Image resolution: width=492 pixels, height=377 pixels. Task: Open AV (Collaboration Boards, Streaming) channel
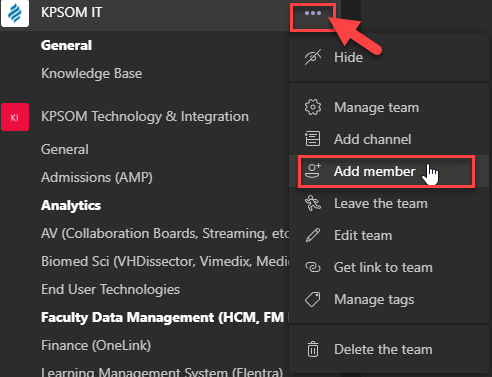(x=165, y=233)
